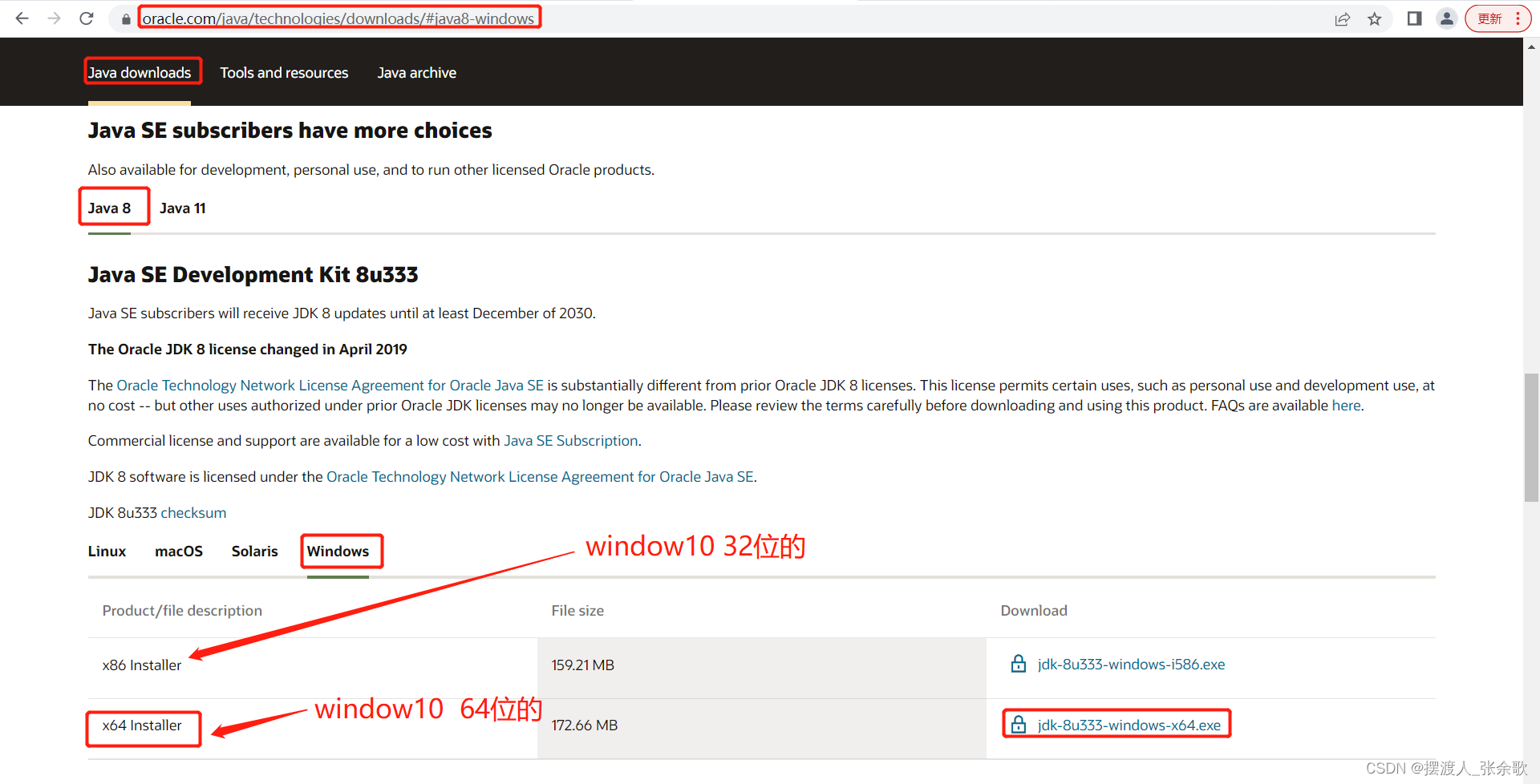Image resolution: width=1540 pixels, height=784 pixels.
Task: Open the browser profile menu
Action: (x=1447, y=18)
